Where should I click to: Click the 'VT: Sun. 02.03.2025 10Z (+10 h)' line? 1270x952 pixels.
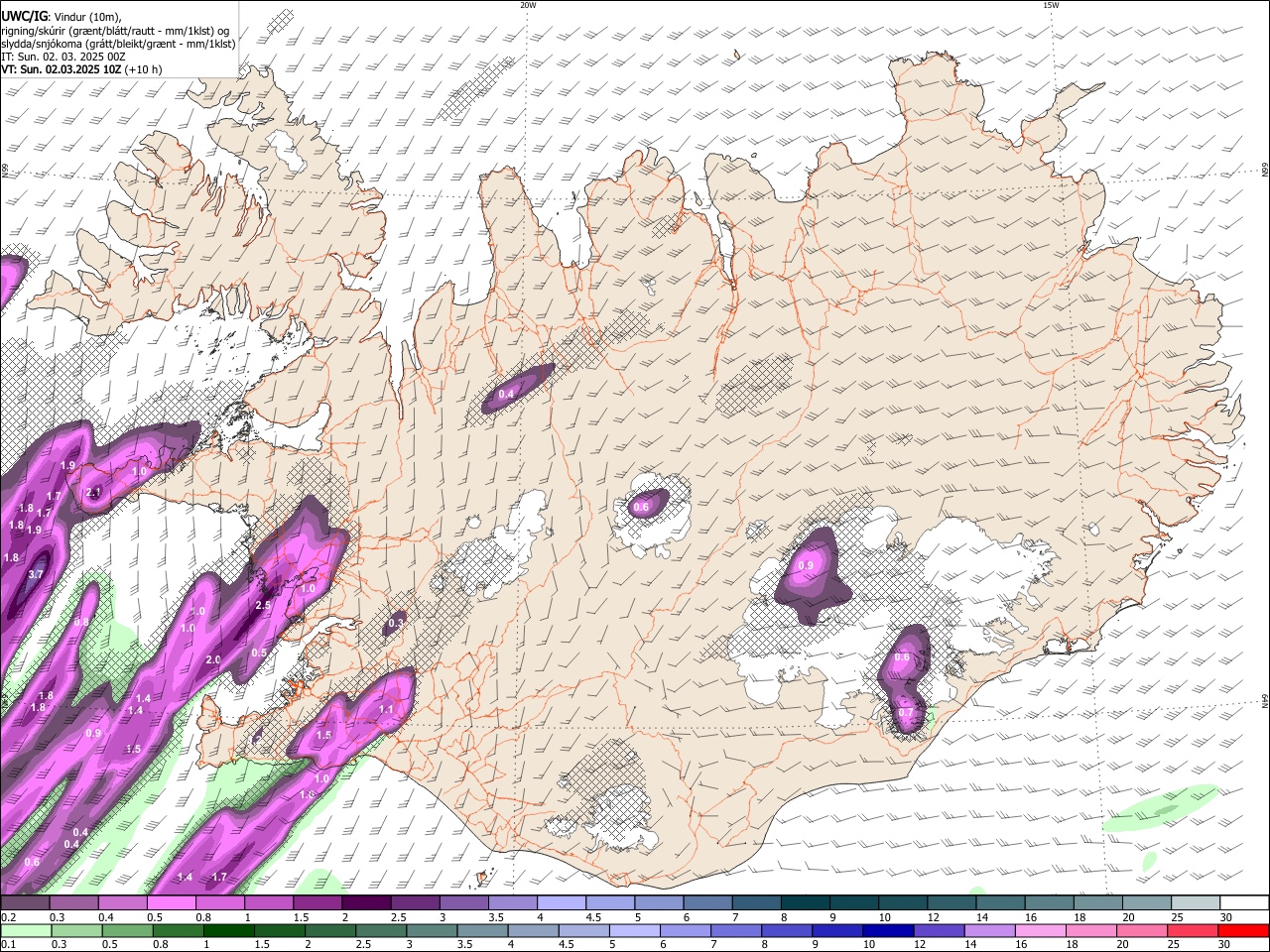81,70
